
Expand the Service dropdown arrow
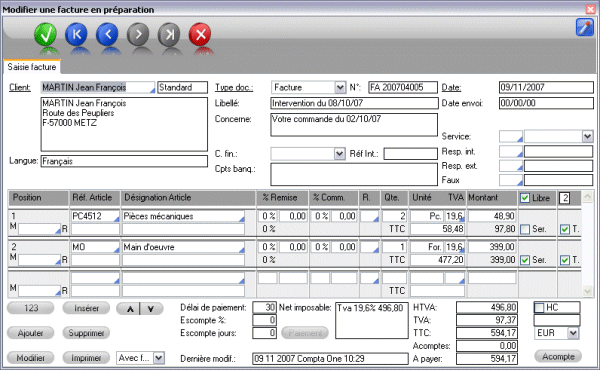point(587,136)
